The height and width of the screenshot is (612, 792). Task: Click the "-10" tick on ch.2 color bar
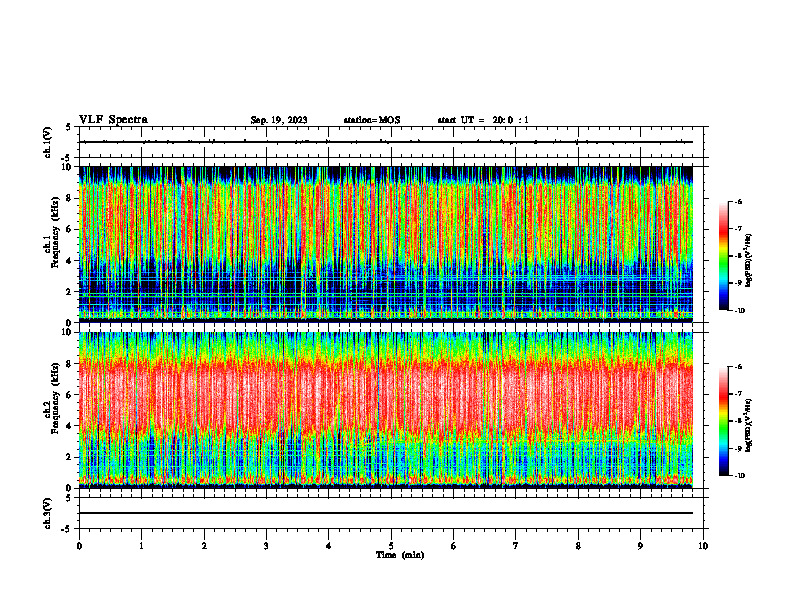coord(739,476)
